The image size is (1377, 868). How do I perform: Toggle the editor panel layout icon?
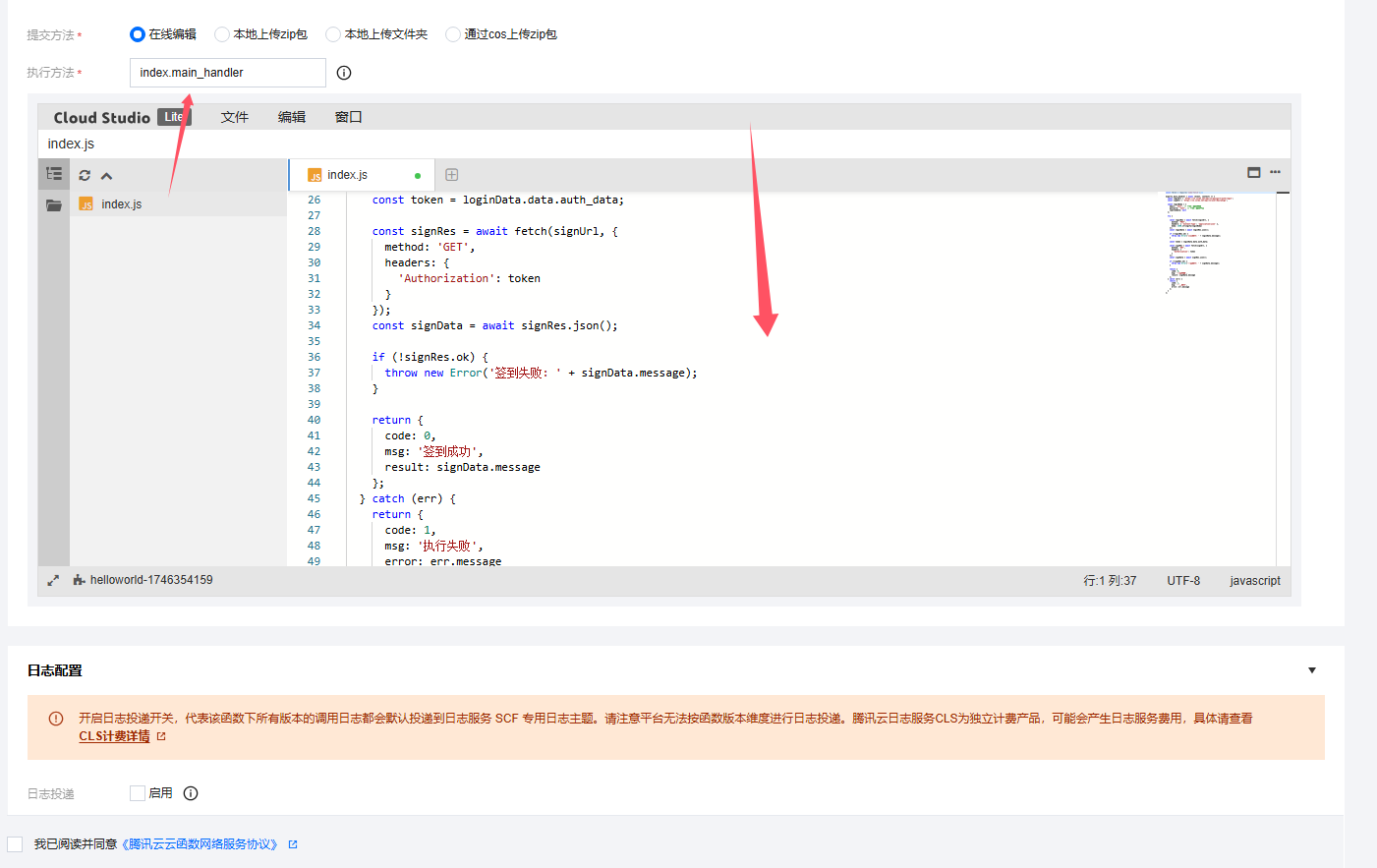[1253, 172]
